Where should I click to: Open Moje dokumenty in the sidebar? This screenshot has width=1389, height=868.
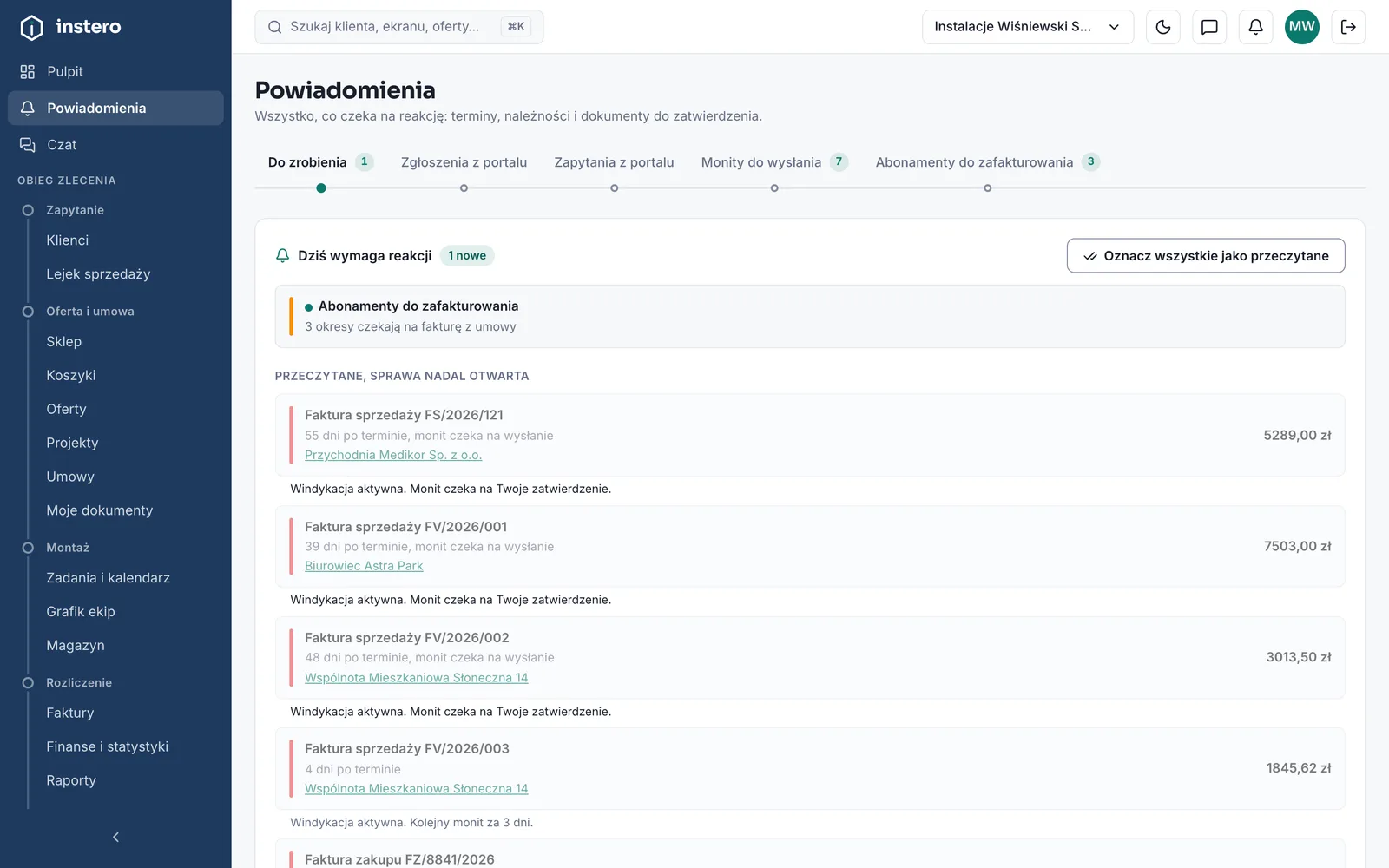99,510
